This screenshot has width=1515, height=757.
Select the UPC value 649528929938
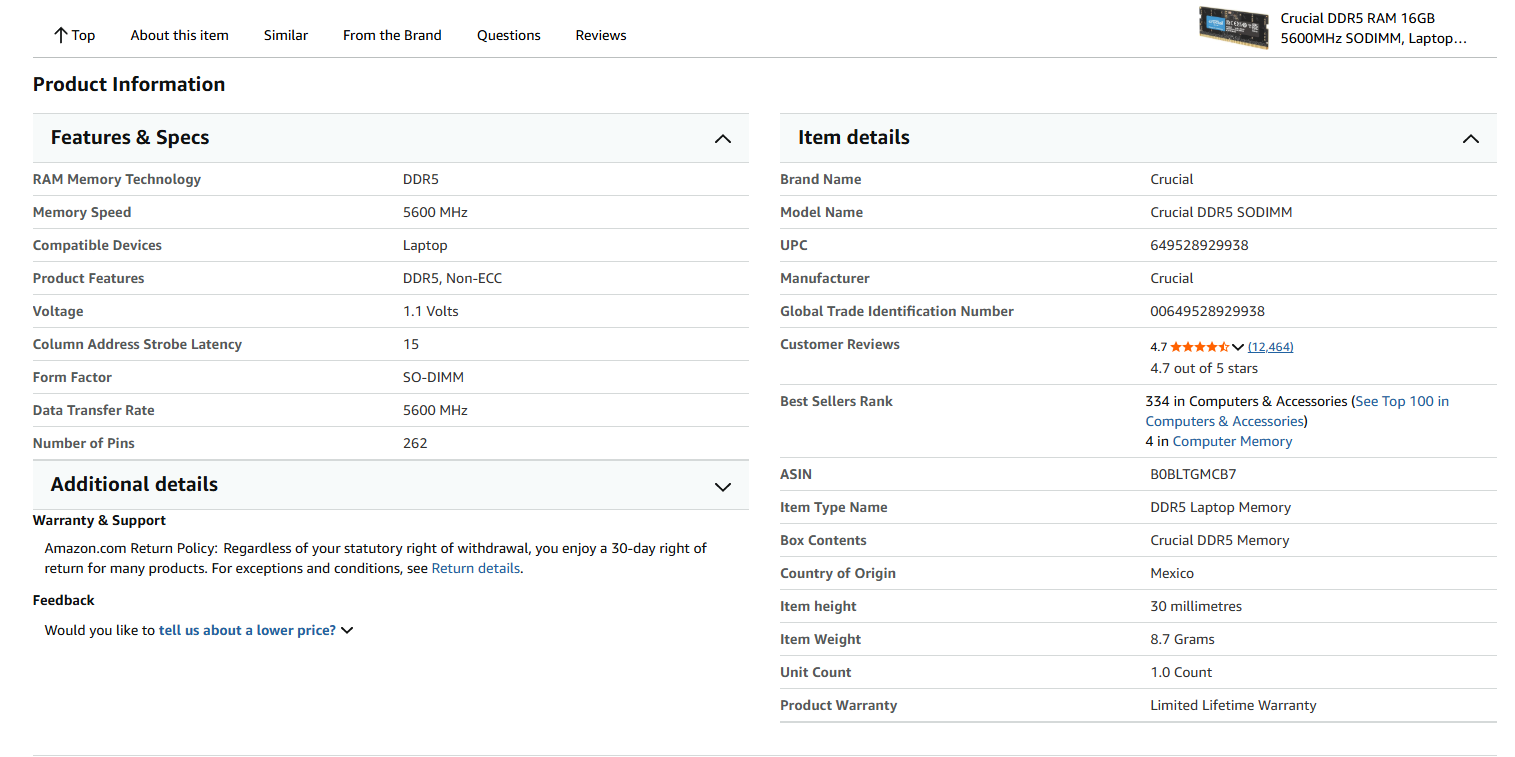(x=1199, y=245)
